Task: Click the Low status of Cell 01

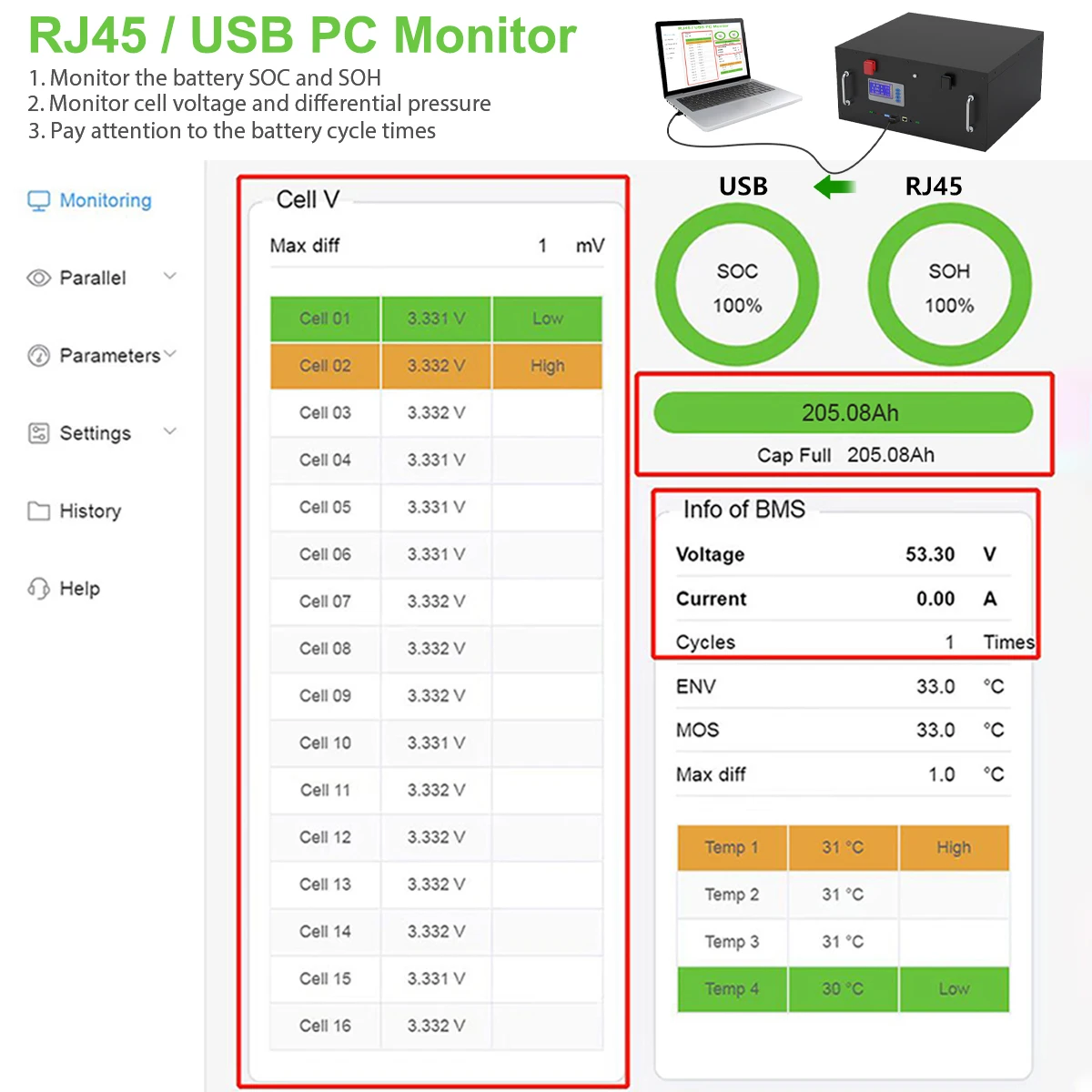Action: coord(548,318)
